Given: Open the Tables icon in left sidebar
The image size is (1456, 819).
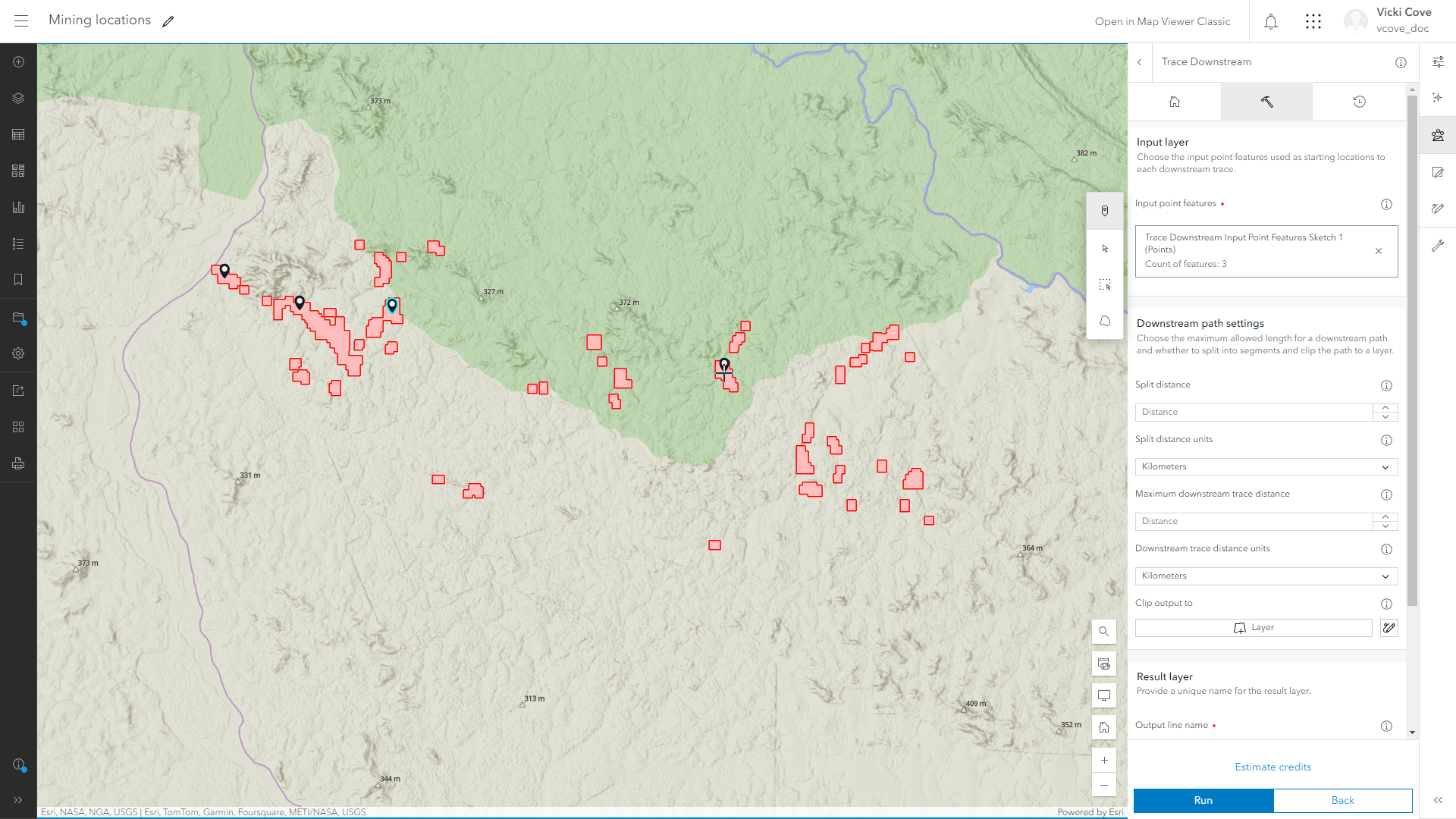Looking at the screenshot, I should (x=18, y=135).
